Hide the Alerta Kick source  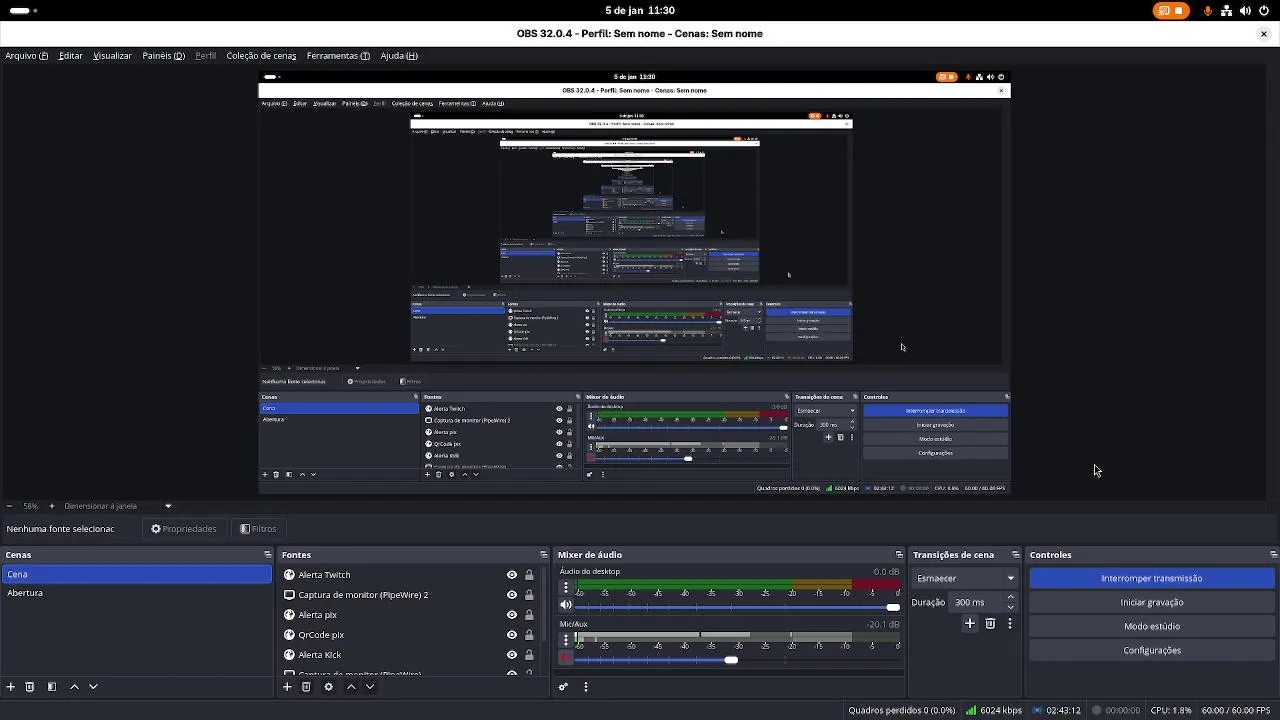point(512,655)
